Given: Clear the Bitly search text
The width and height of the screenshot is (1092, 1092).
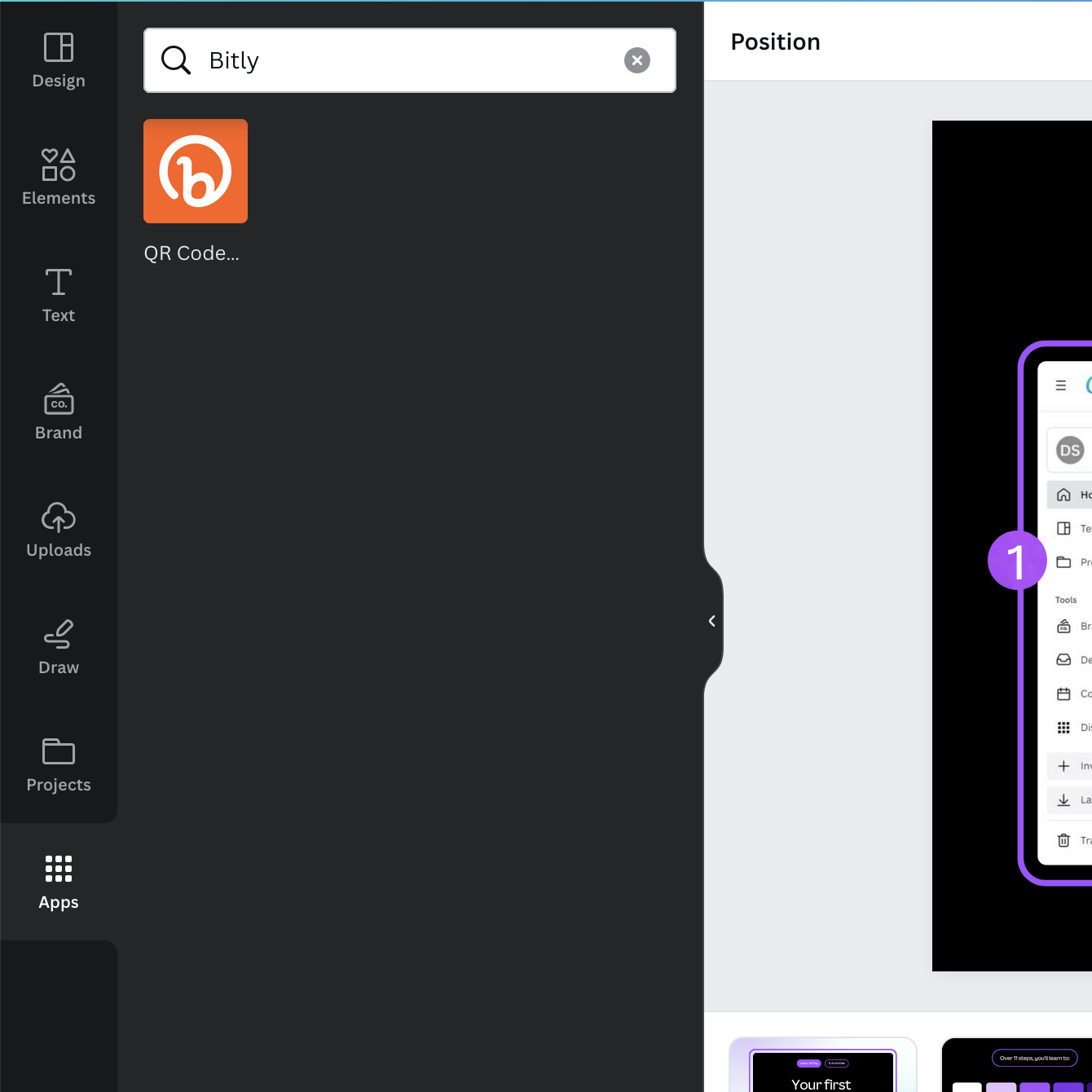Looking at the screenshot, I should tap(637, 60).
